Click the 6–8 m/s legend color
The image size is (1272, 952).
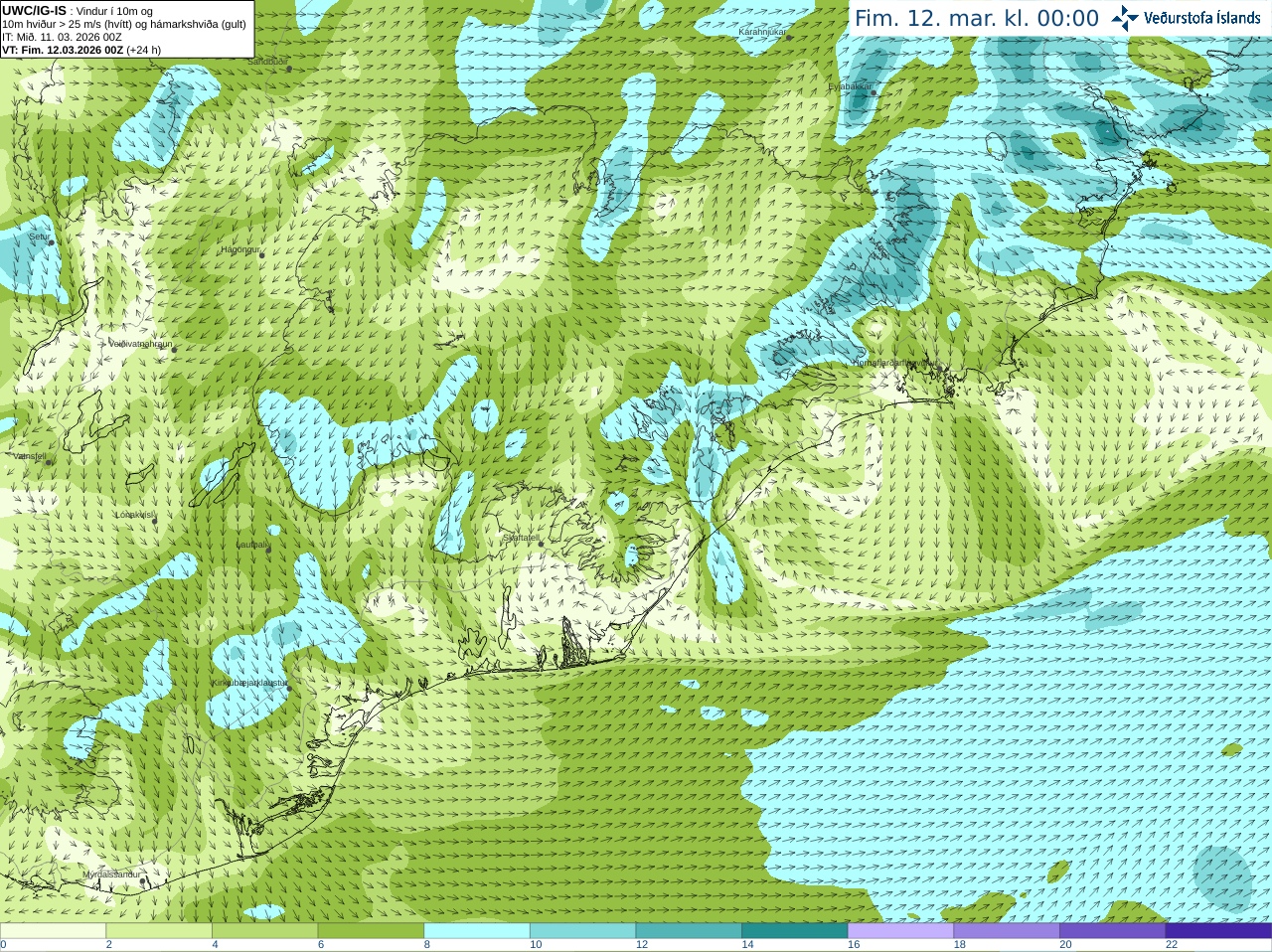pyautogui.click(x=371, y=930)
